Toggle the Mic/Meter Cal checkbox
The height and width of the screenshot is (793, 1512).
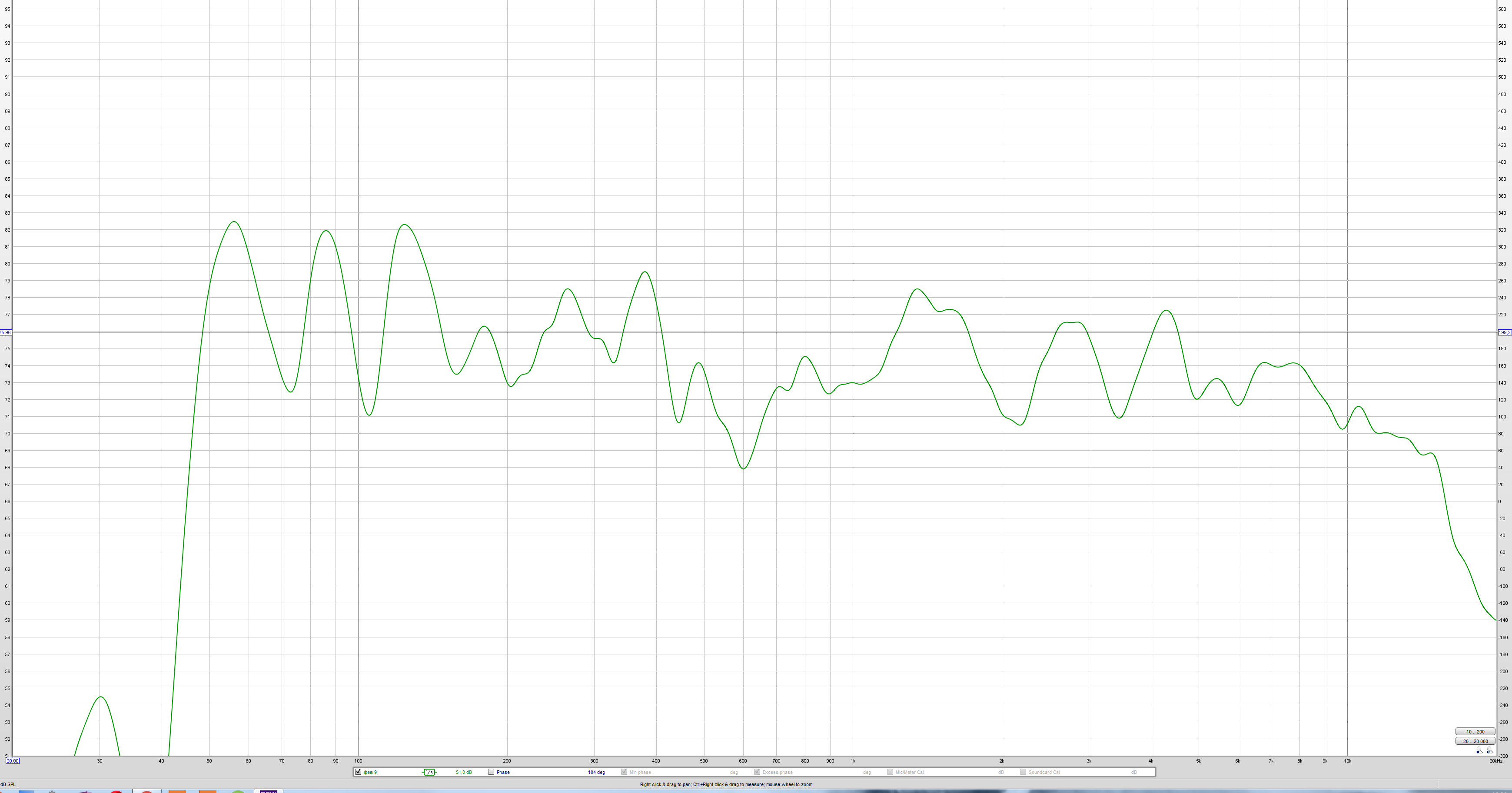[890, 772]
